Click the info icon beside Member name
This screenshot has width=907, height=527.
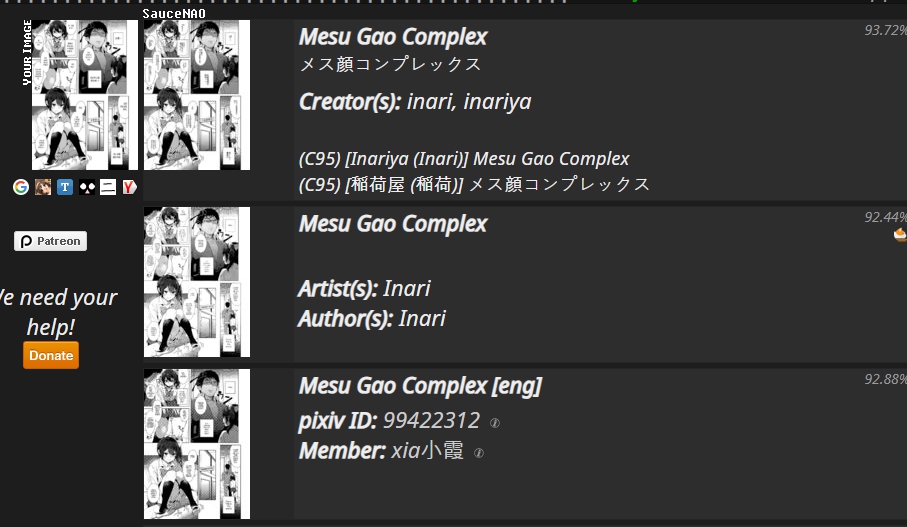[x=479, y=453]
